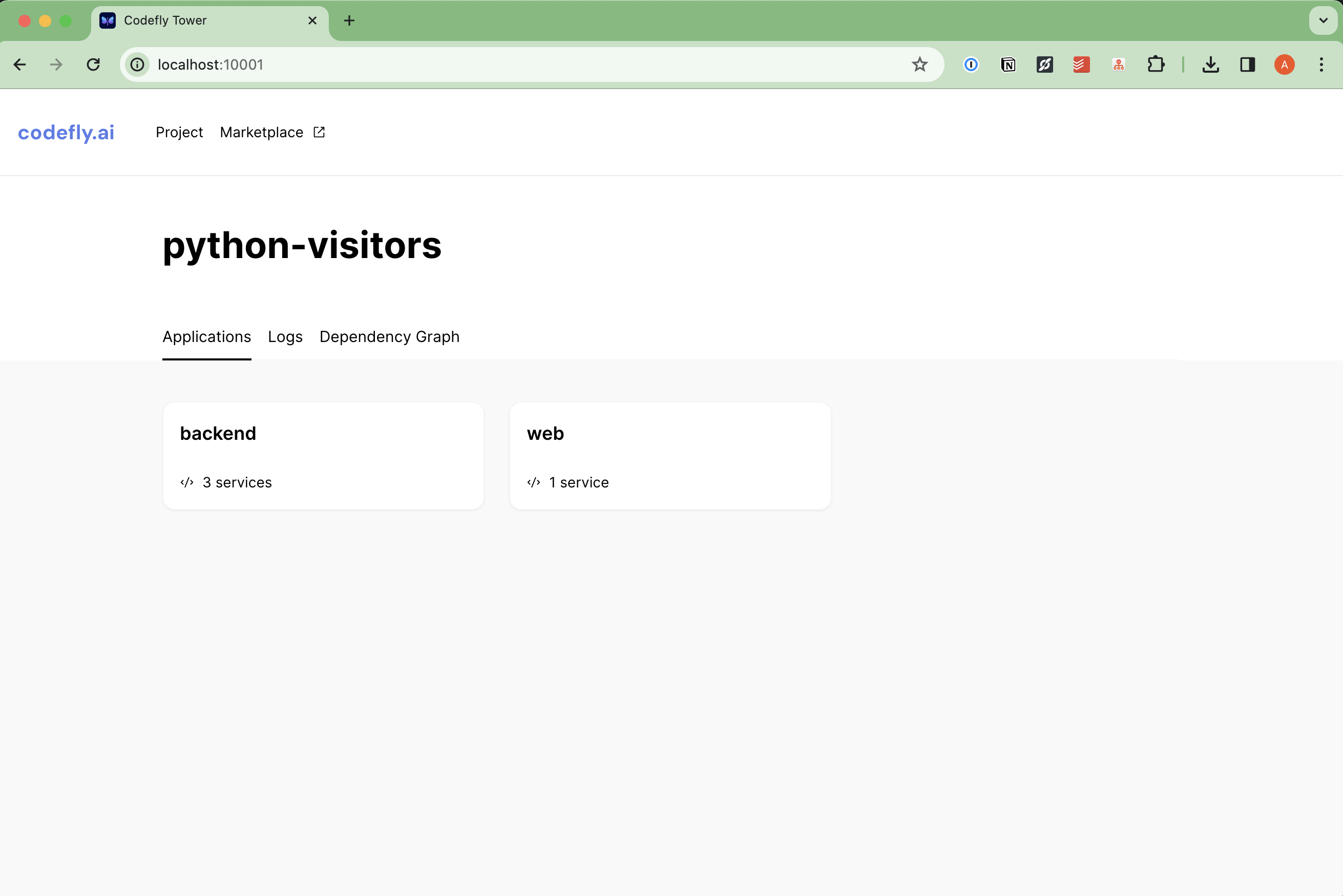
Task: Open the backend application card
Action: tap(324, 456)
